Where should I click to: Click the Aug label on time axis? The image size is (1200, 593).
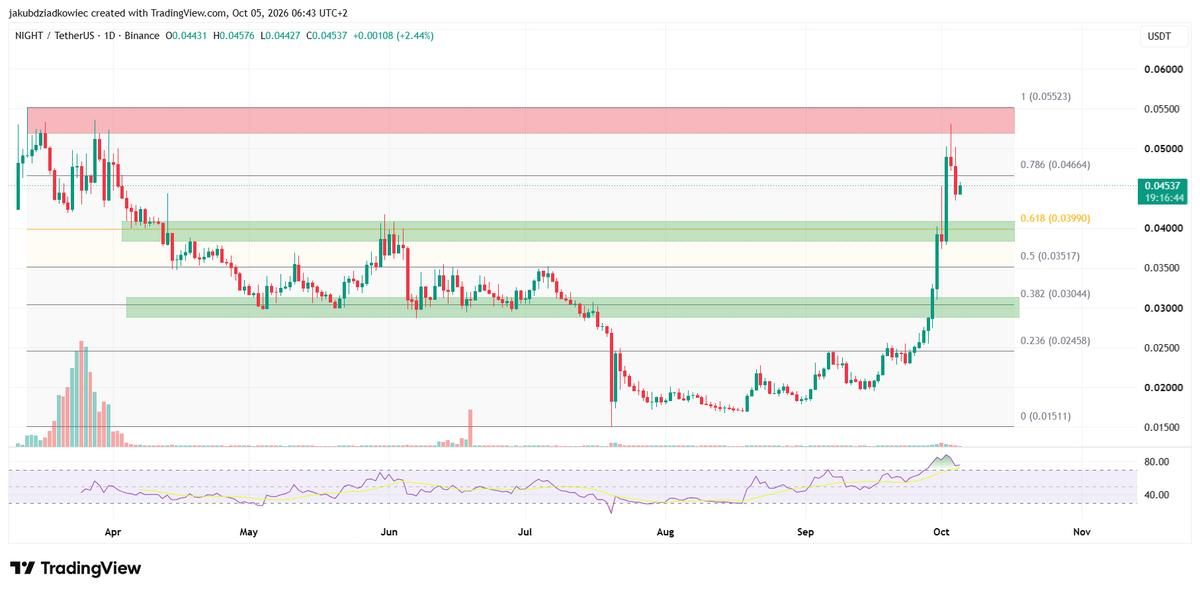[665, 533]
